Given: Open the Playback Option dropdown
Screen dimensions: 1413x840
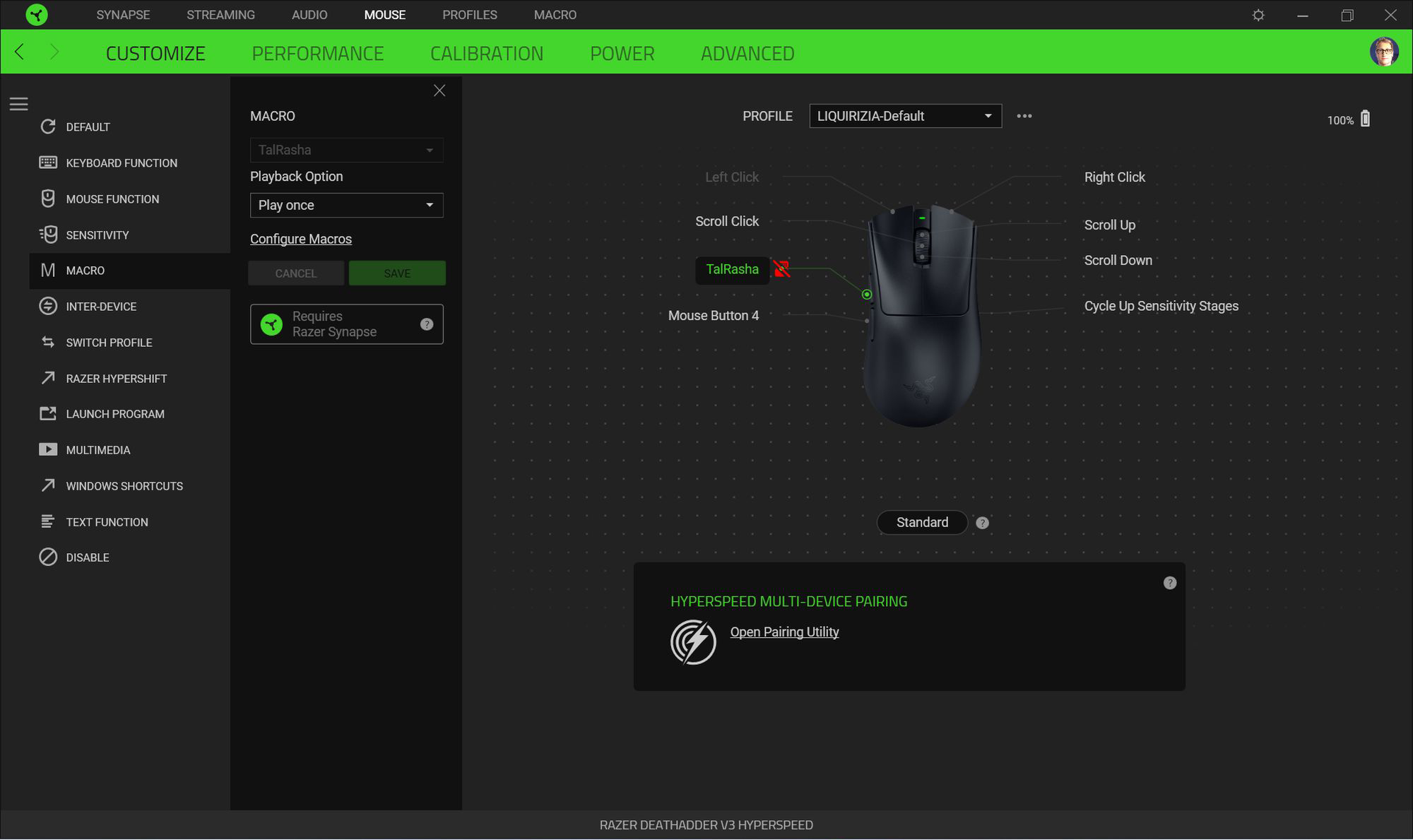Looking at the screenshot, I should [x=346, y=205].
